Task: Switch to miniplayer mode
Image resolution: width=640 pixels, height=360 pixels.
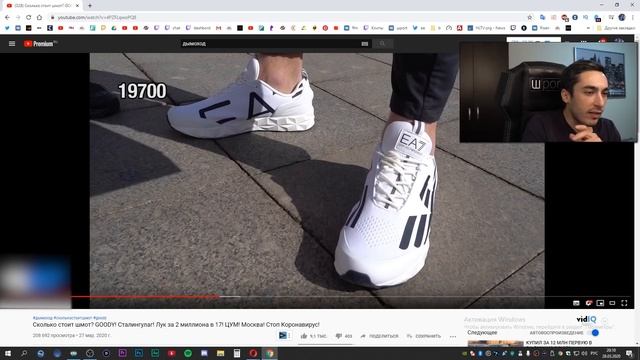Action: 600,303
